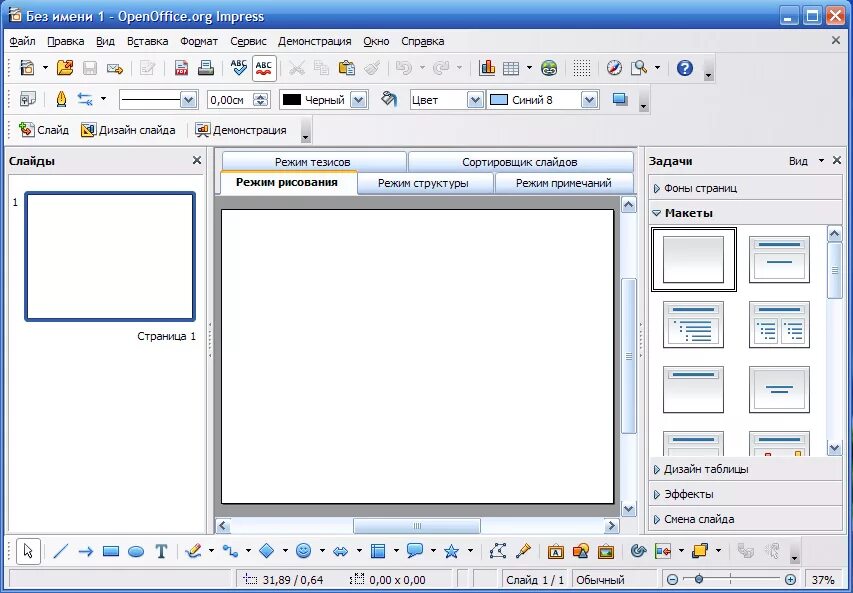Screen dimensions: 853x593
Task: Click the zoom slider in status bar
Action: (731, 579)
